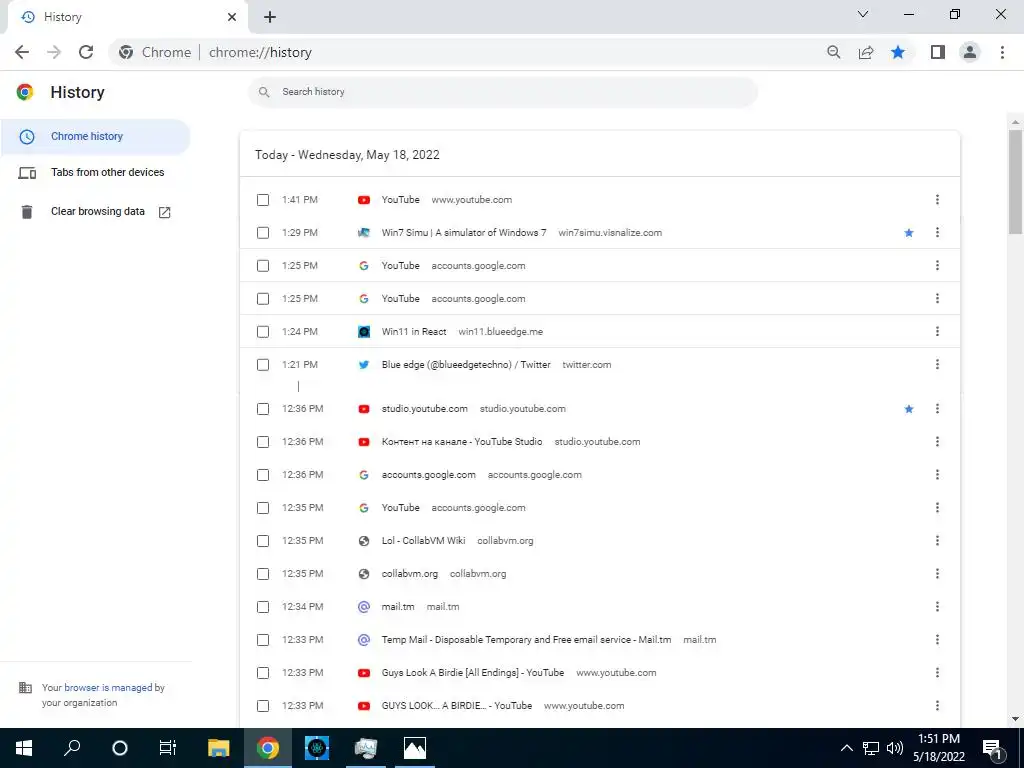The image size is (1024, 768).
Task: Click the vertical scrollbar thumb
Action: (1015, 182)
